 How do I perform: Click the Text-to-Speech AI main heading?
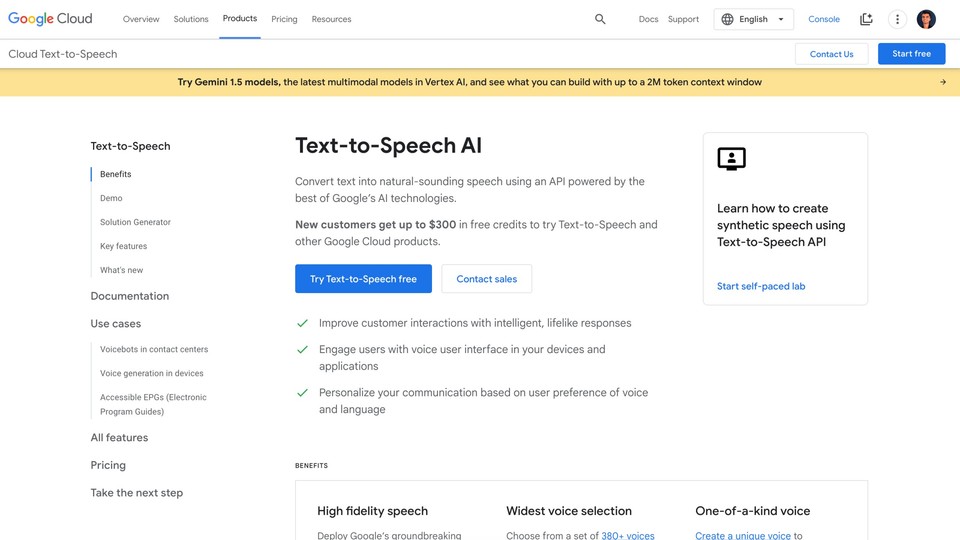click(x=388, y=146)
